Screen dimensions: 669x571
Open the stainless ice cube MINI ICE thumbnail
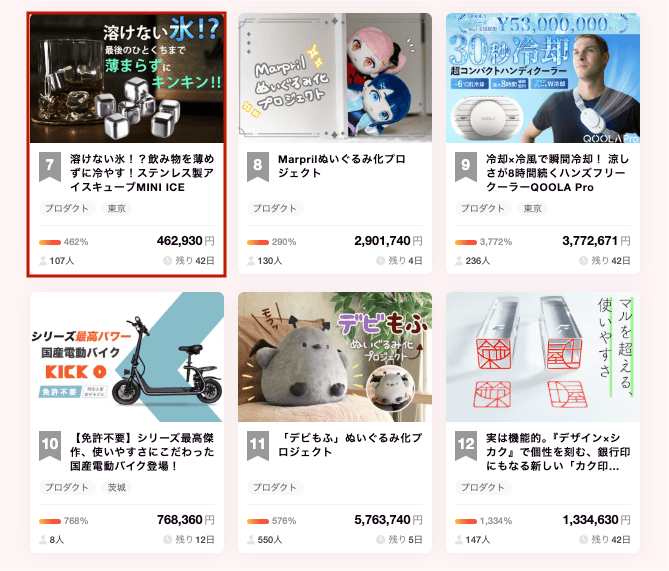click(x=127, y=78)
